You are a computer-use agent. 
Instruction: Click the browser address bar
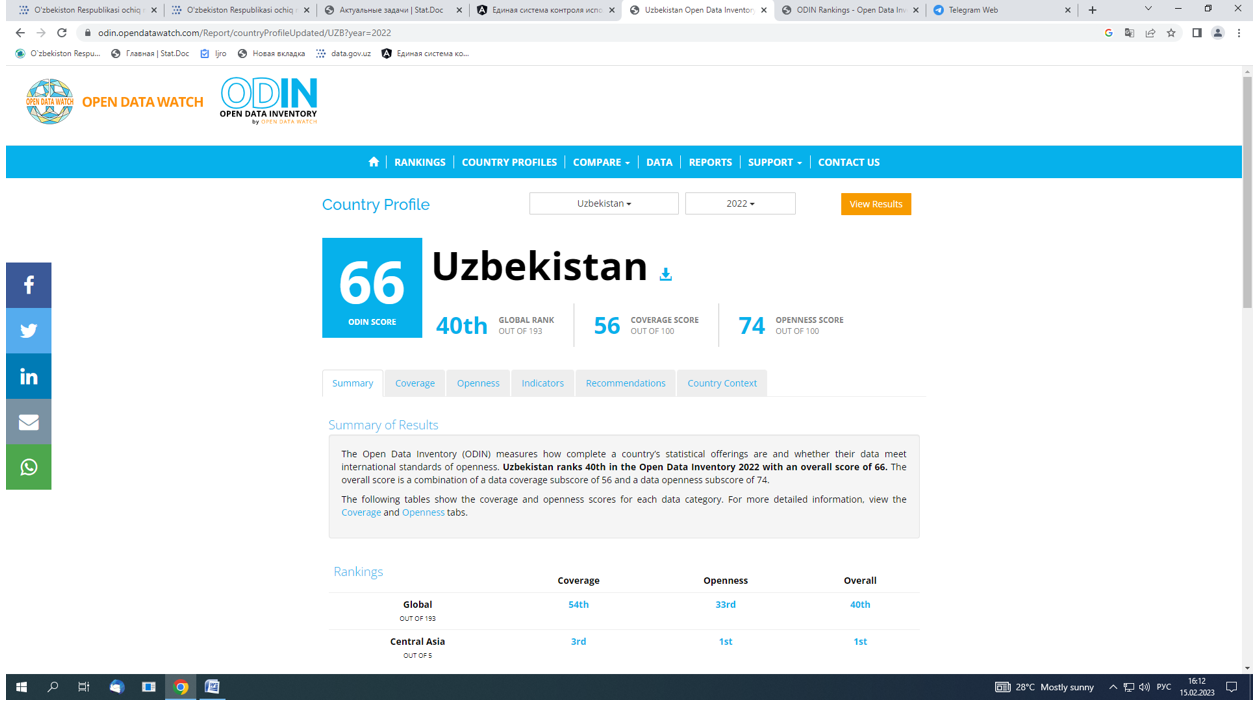[600, 33]
